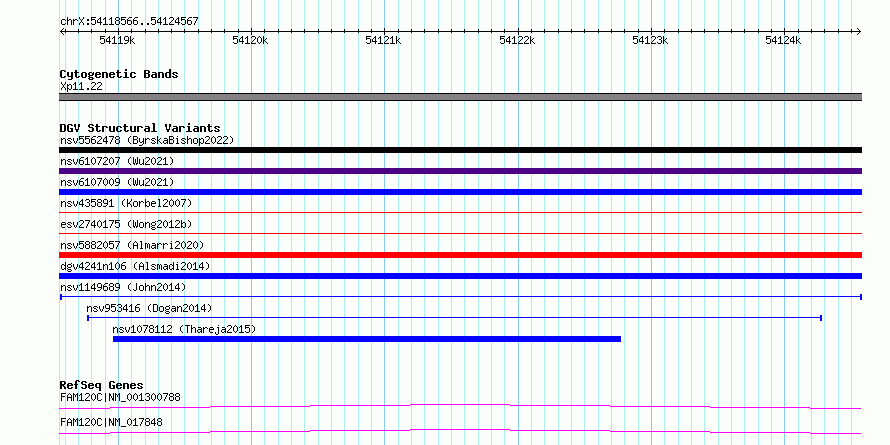This screenshot has height=445, width=890.
Task: Open variant nsv5562478 (ByrskaBishop2022) label
Action: click(x=147, y=140)
